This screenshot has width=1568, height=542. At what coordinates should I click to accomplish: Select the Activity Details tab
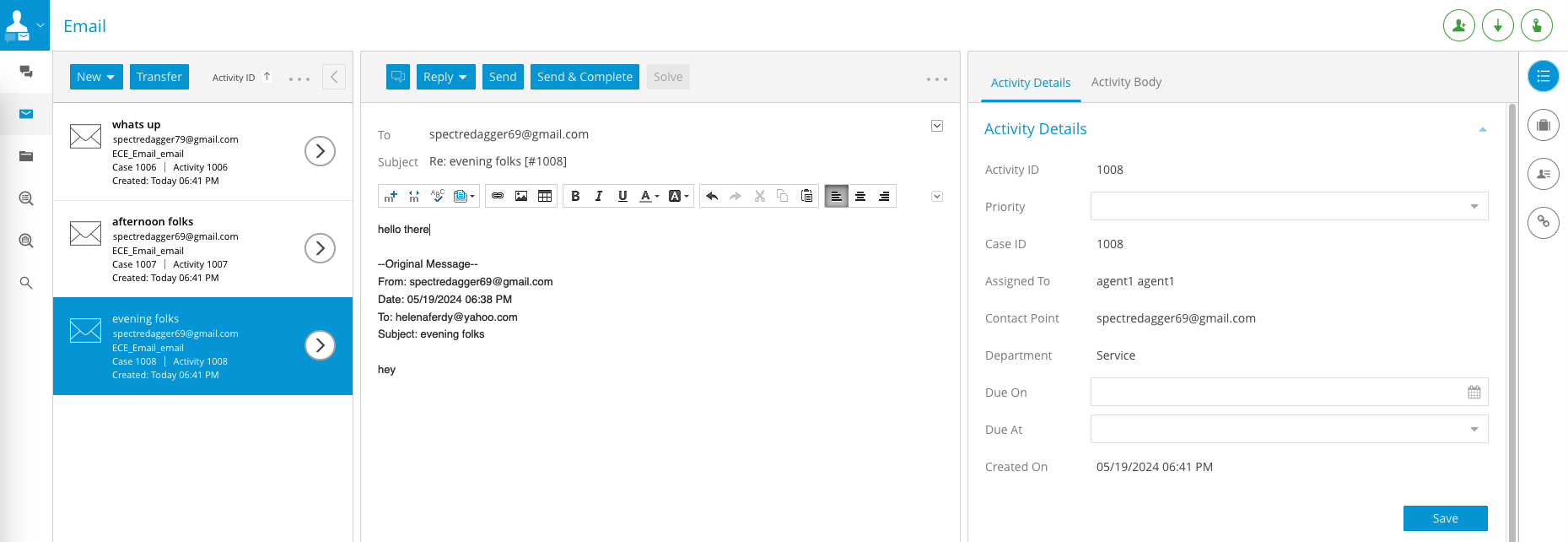tap(1030, 83)
